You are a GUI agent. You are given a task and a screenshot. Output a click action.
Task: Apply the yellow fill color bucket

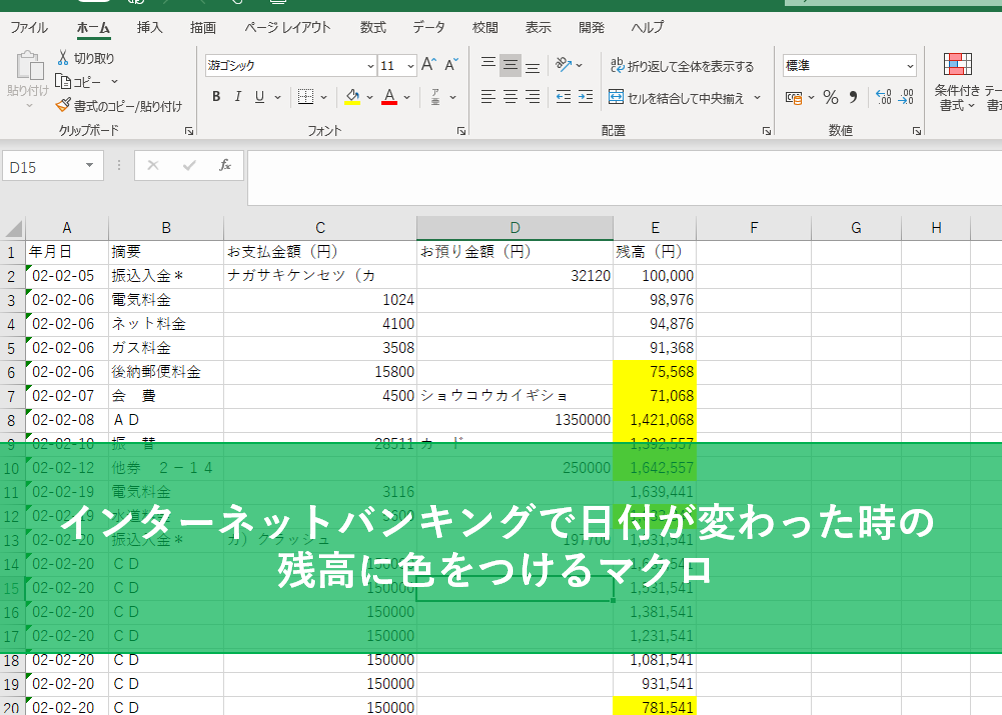pos(352,97)
